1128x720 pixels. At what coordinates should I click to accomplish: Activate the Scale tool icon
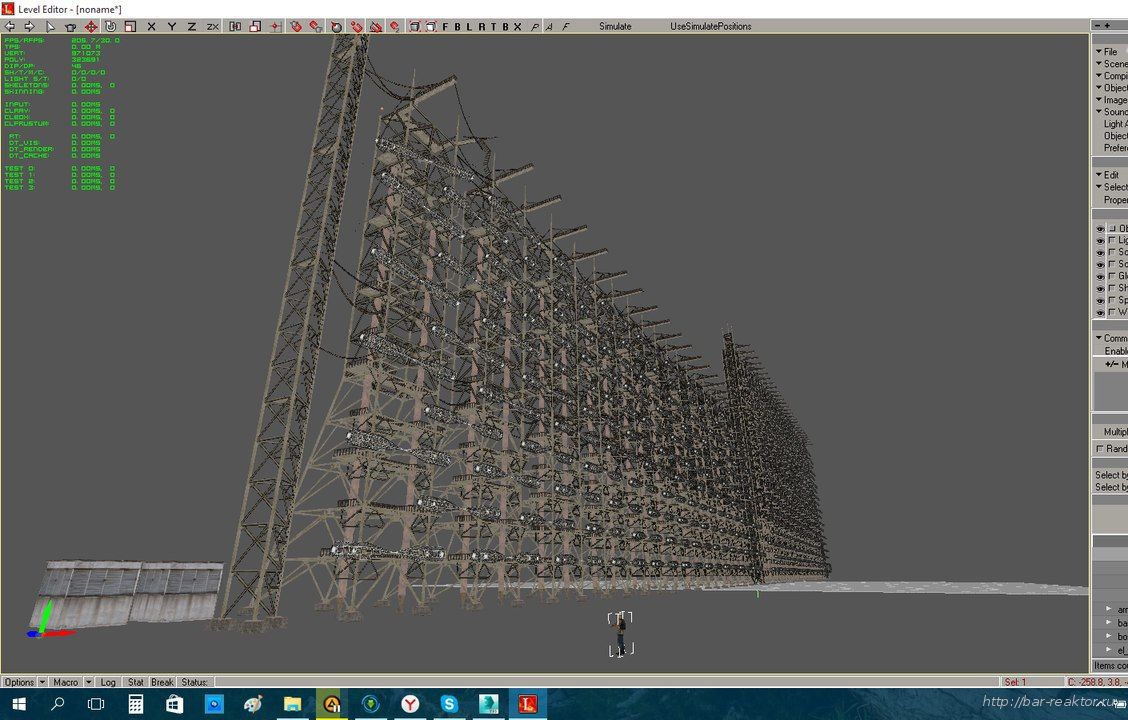[129, 26]
